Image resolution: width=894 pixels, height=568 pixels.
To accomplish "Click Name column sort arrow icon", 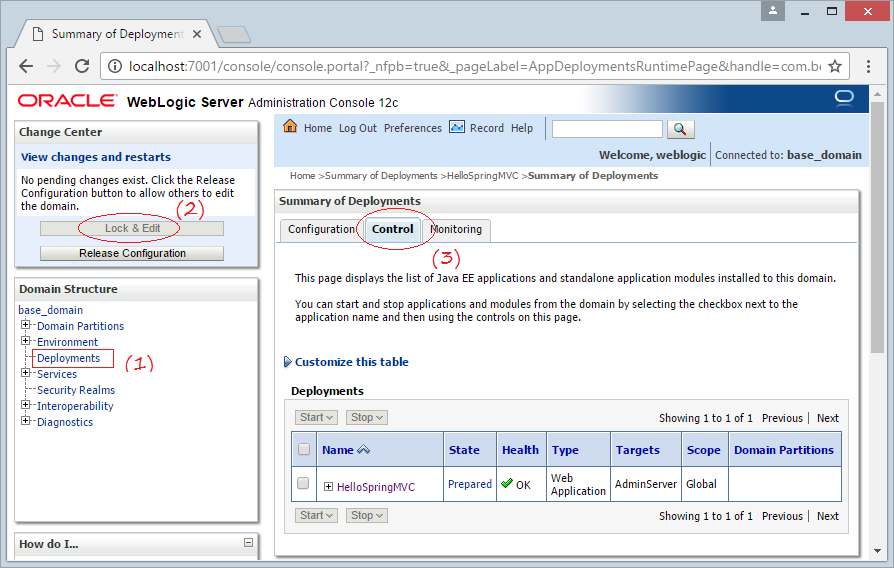I will [x=363, y=449].
